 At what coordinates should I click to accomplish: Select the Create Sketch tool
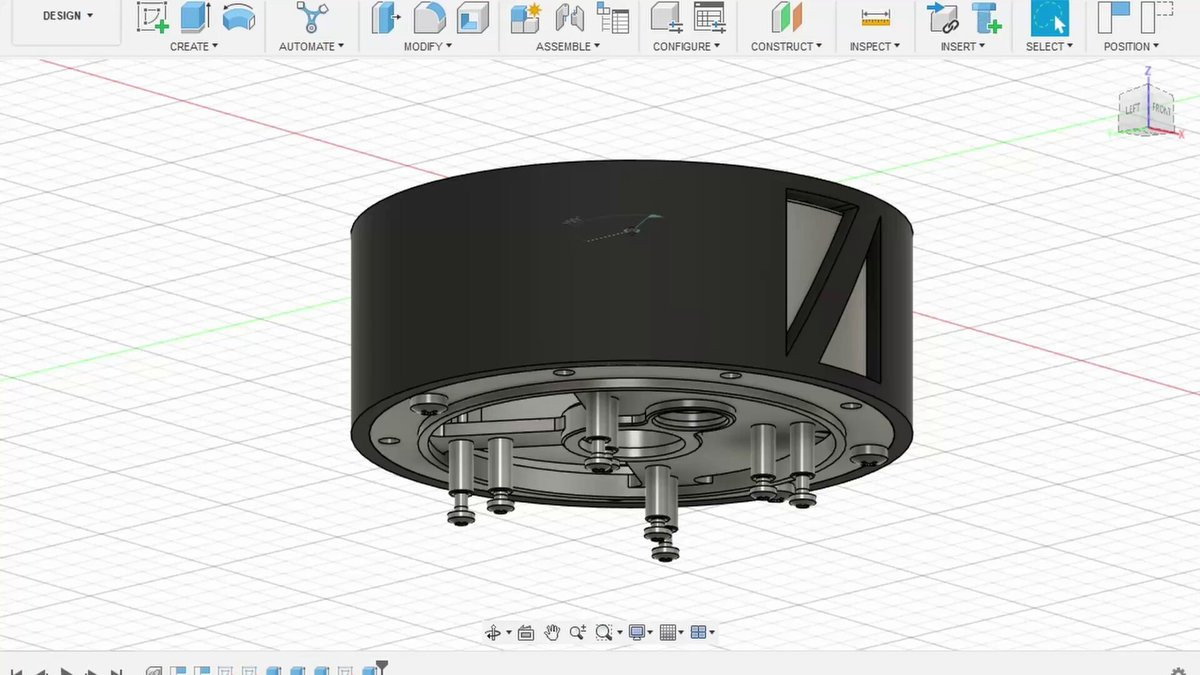tap(153, 18)
